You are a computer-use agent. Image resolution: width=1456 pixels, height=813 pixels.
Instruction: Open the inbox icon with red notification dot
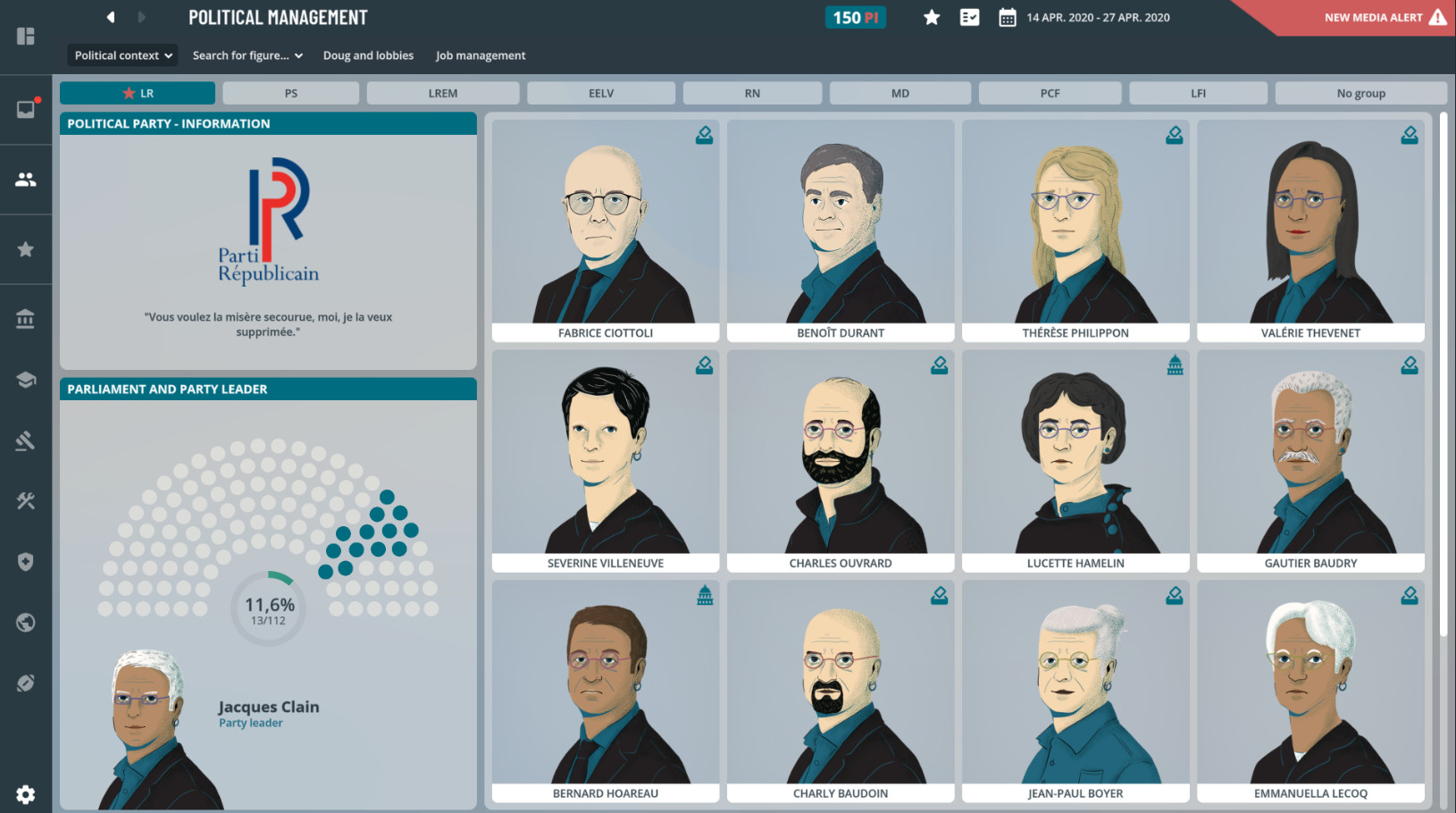pos(26,109)
